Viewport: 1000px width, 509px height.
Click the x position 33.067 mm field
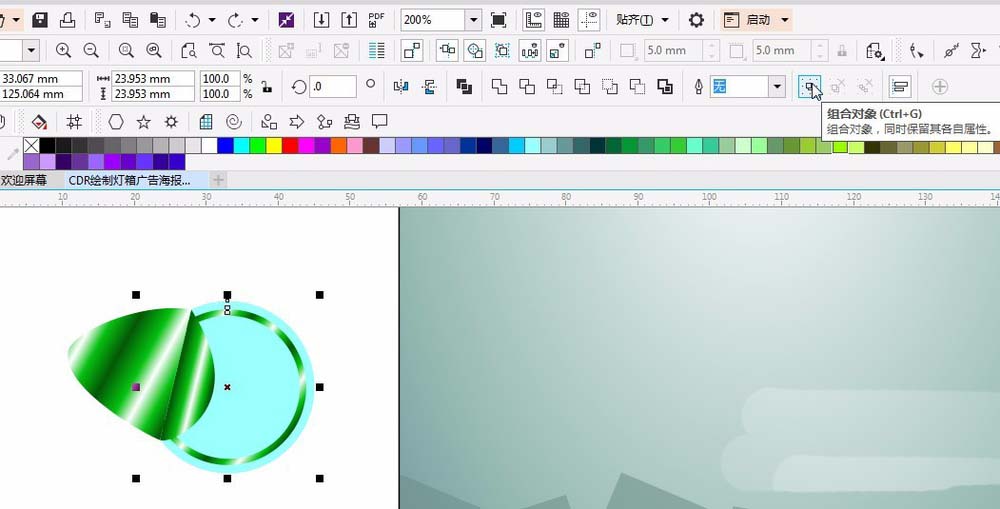tap(41, 78)
